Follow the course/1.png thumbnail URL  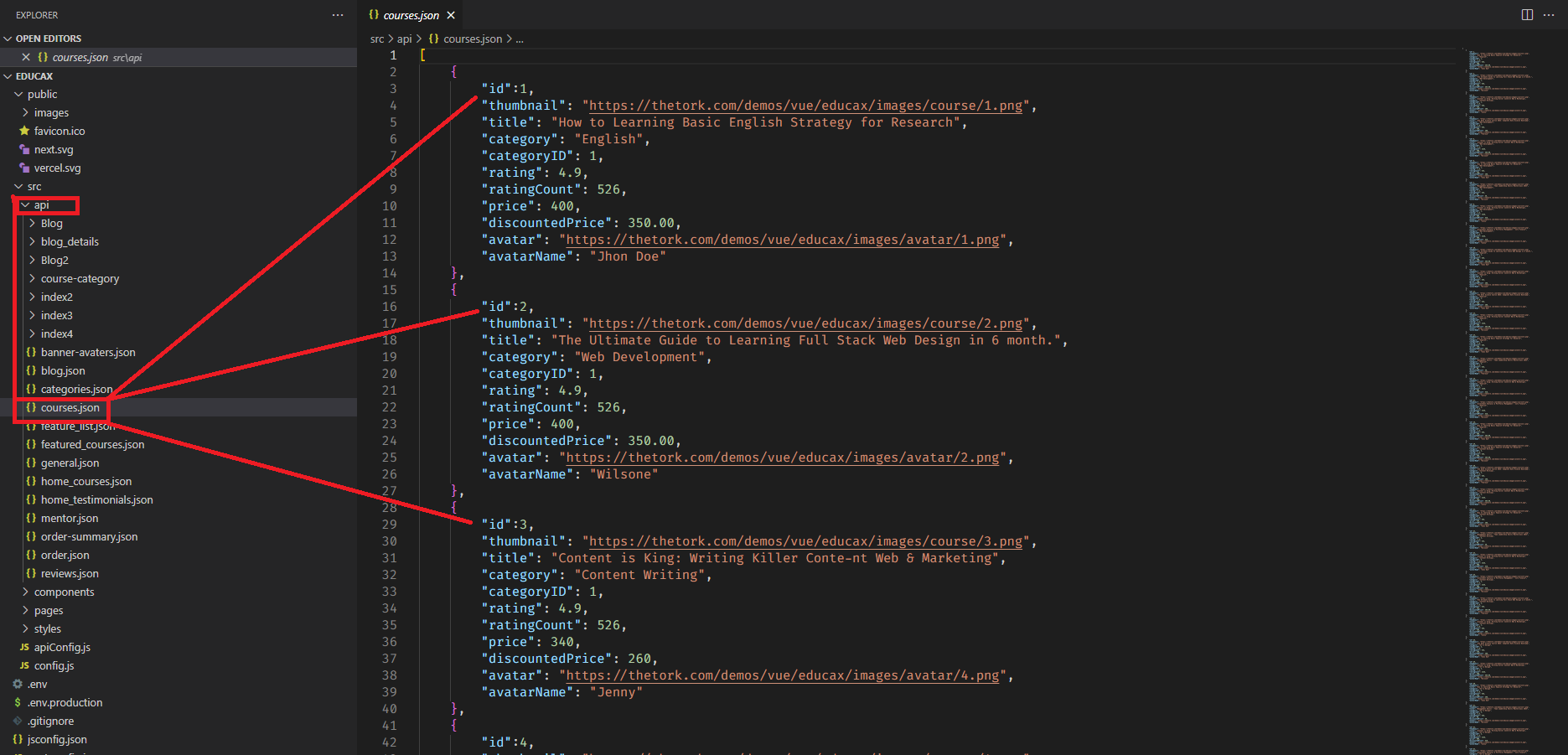coord(805,106)
